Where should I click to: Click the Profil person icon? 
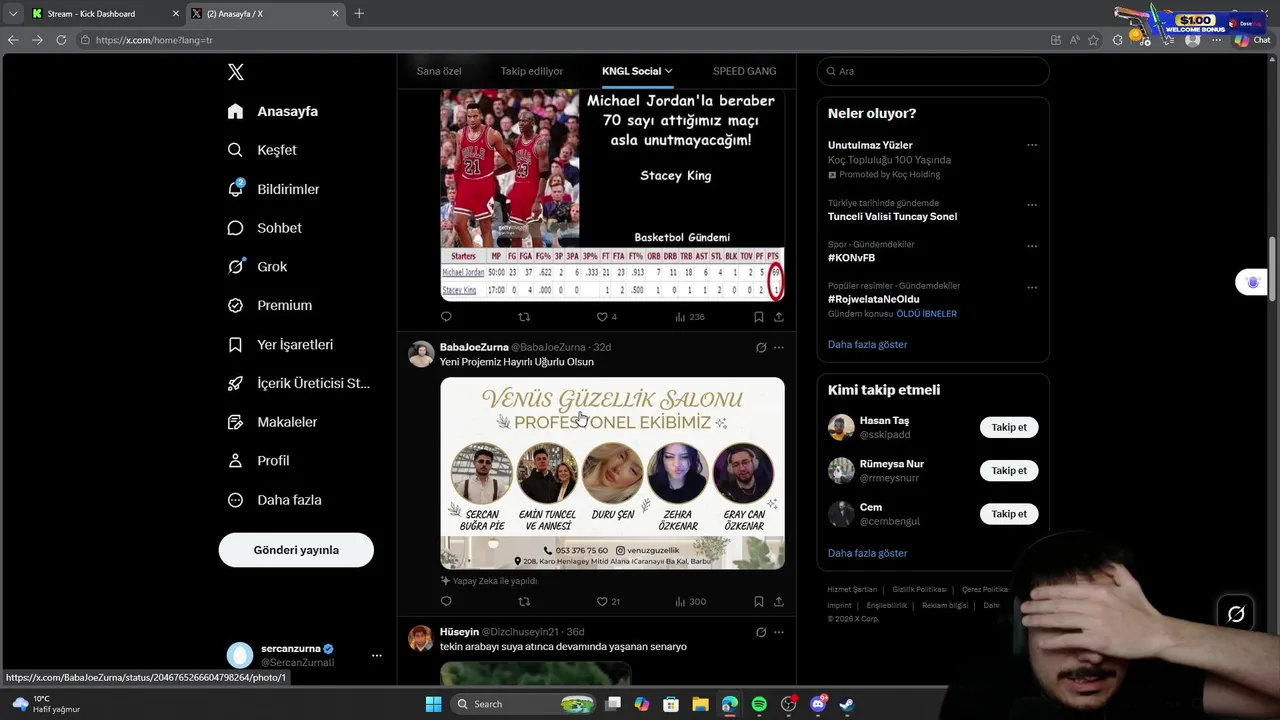235,461
